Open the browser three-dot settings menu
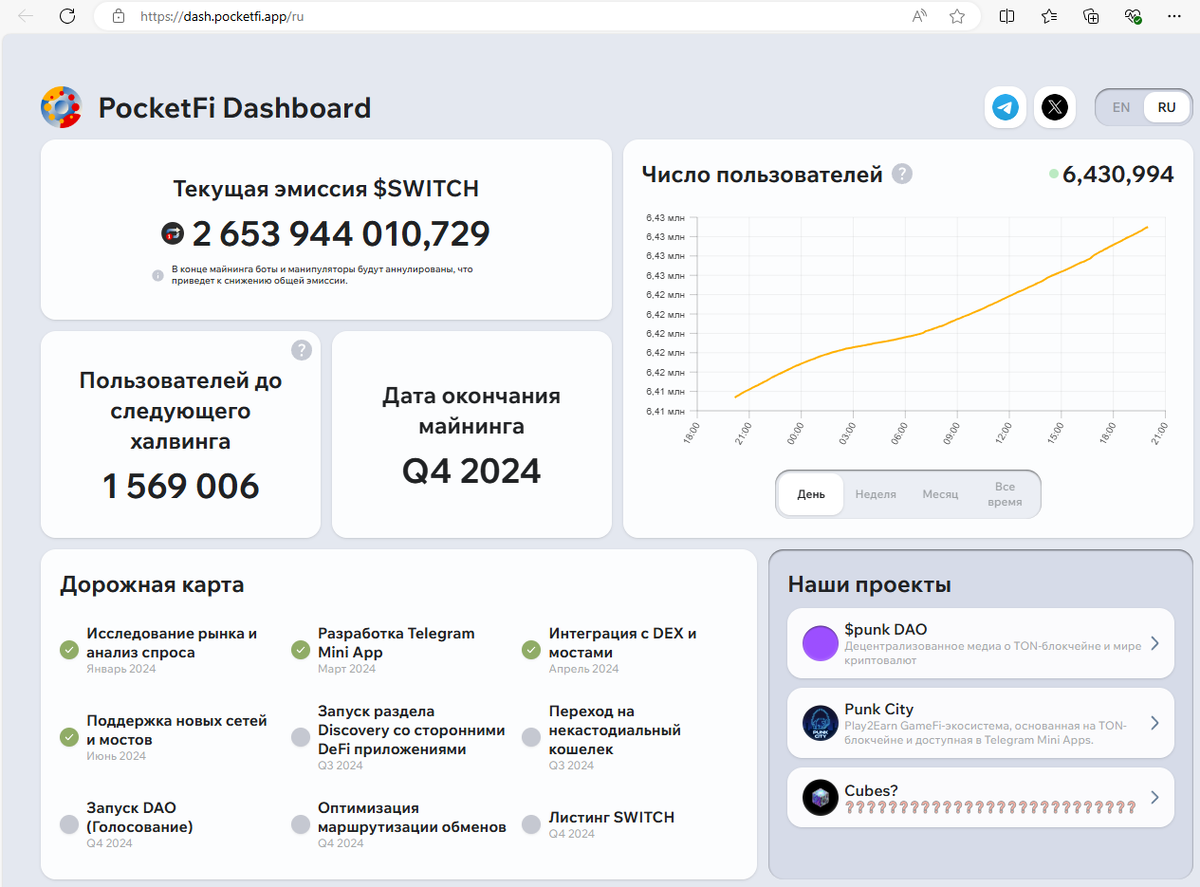1200x887 pixels. (1175, 16)
